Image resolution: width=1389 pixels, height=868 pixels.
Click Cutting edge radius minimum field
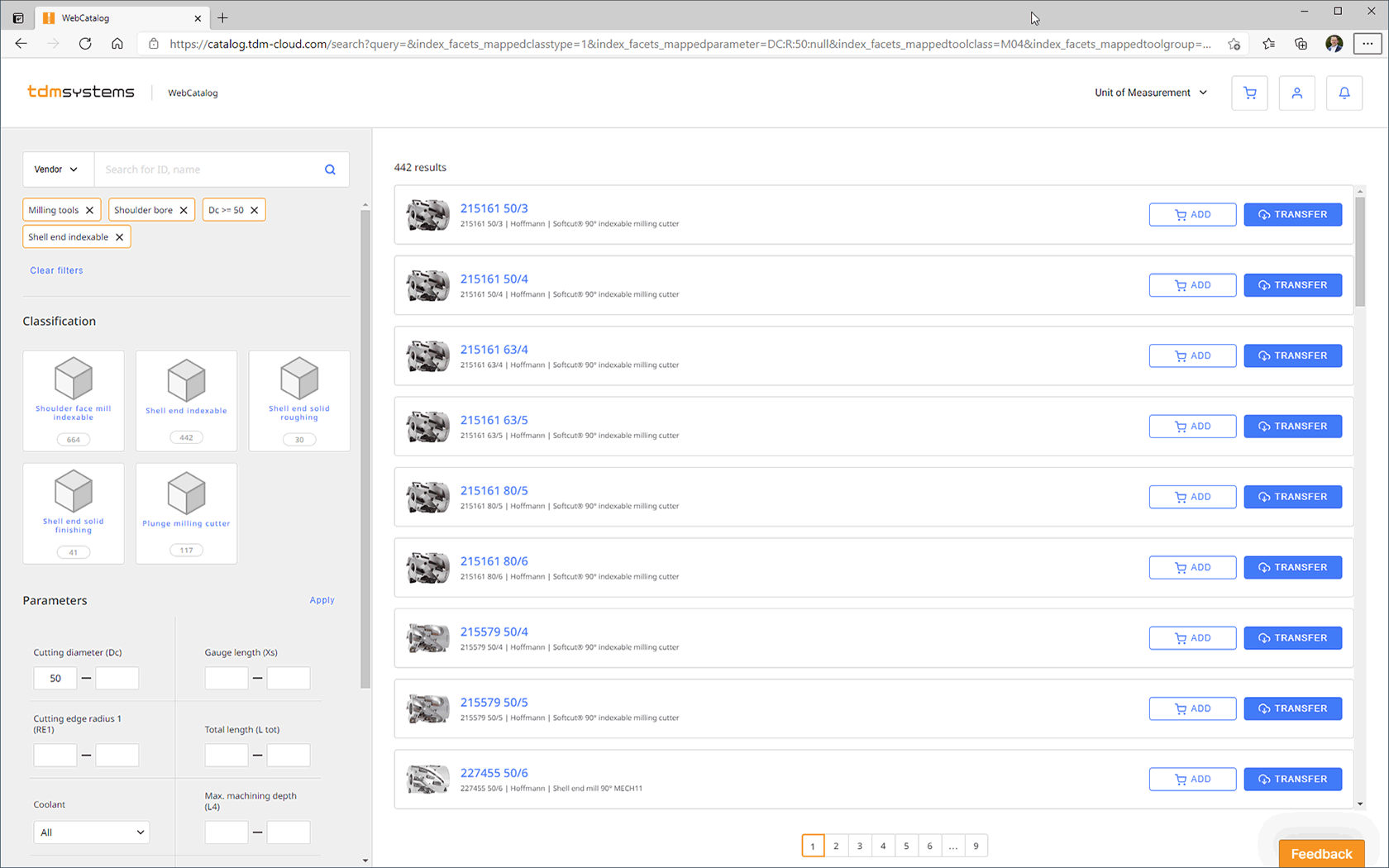point(55,755)
